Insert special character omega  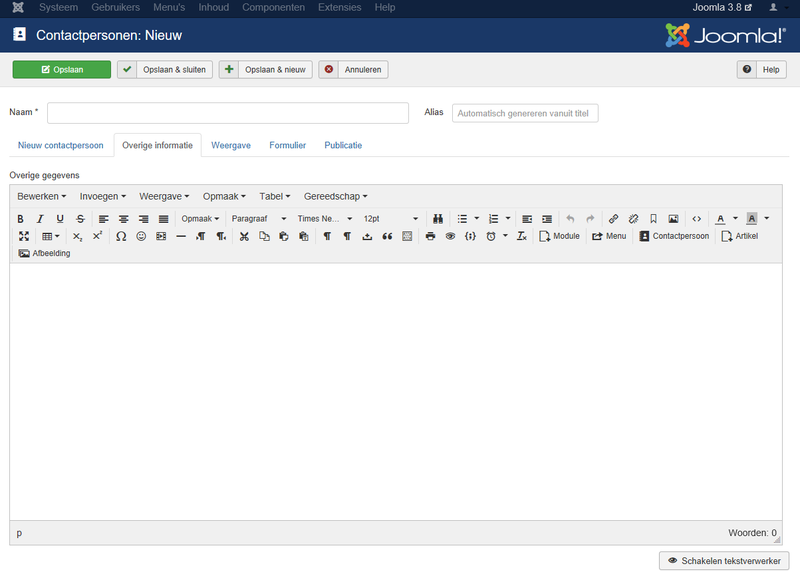click(121, 236)
